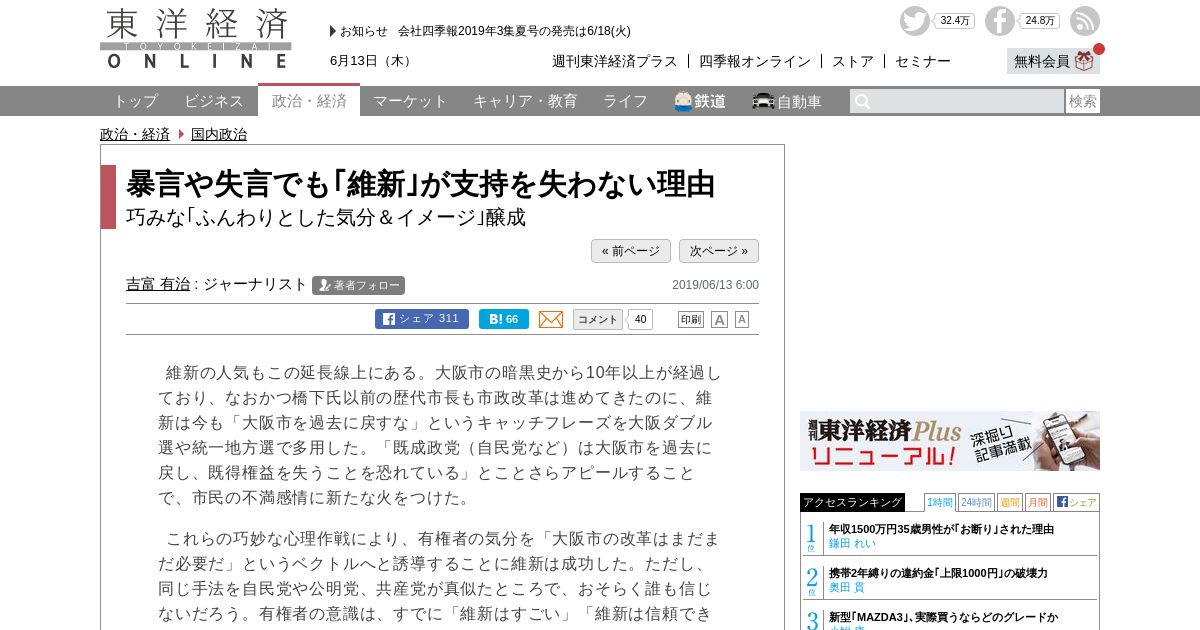Open 週刊東洋経済プラス link
Image resolution: width=1200 pixels, height=630 pixels.
point(615,61)
